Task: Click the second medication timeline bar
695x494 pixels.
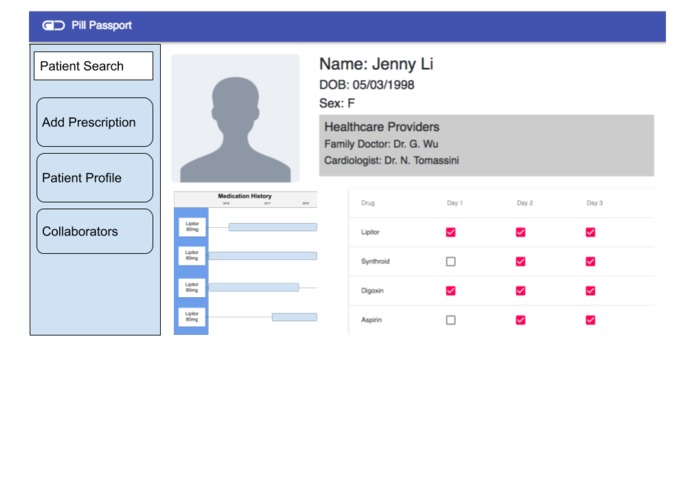Action: (x=263, y=256)
